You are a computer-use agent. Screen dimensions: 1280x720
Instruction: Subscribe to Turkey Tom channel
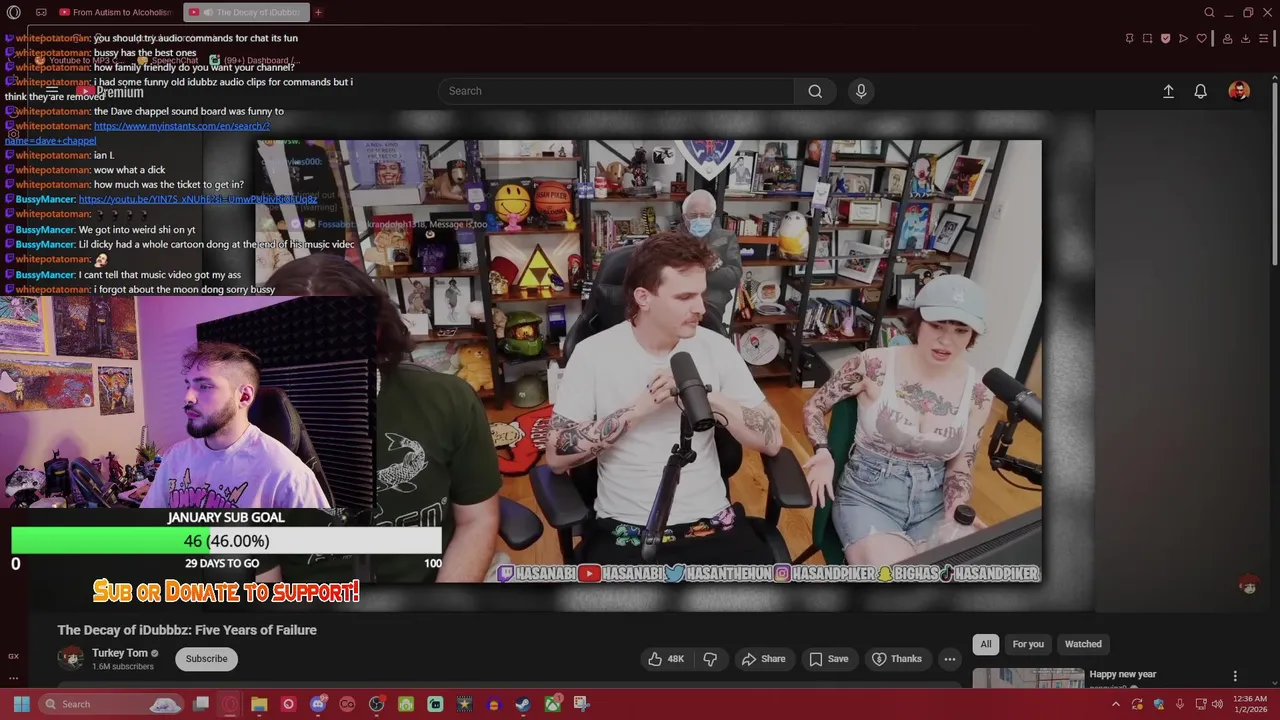(x=206, y=659)
